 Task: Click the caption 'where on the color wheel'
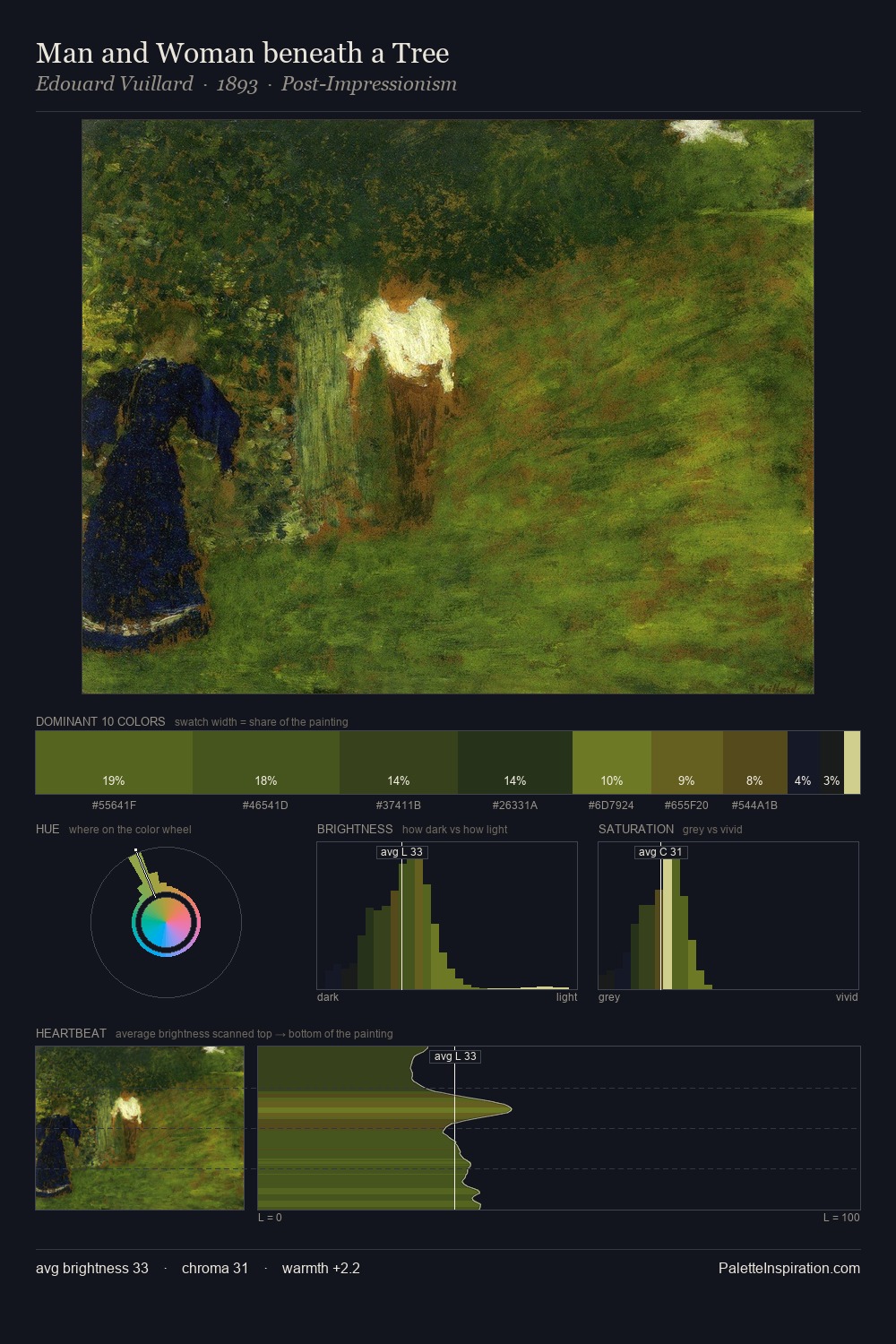pos(130,830)
